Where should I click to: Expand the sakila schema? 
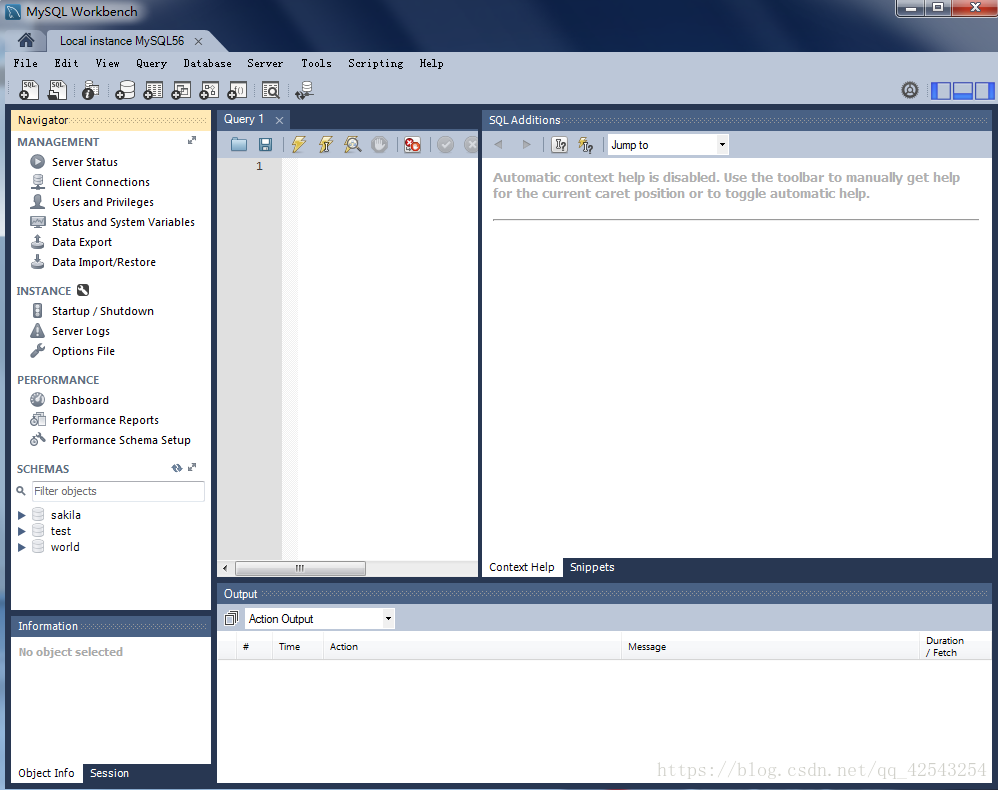[22, 515]
